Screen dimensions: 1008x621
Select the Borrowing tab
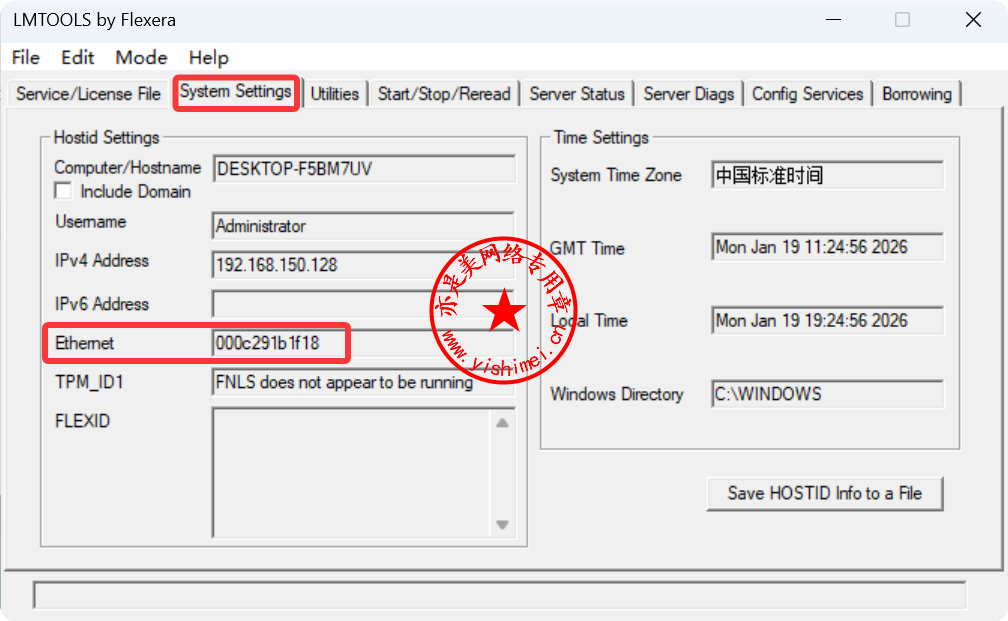coord(916,94)
